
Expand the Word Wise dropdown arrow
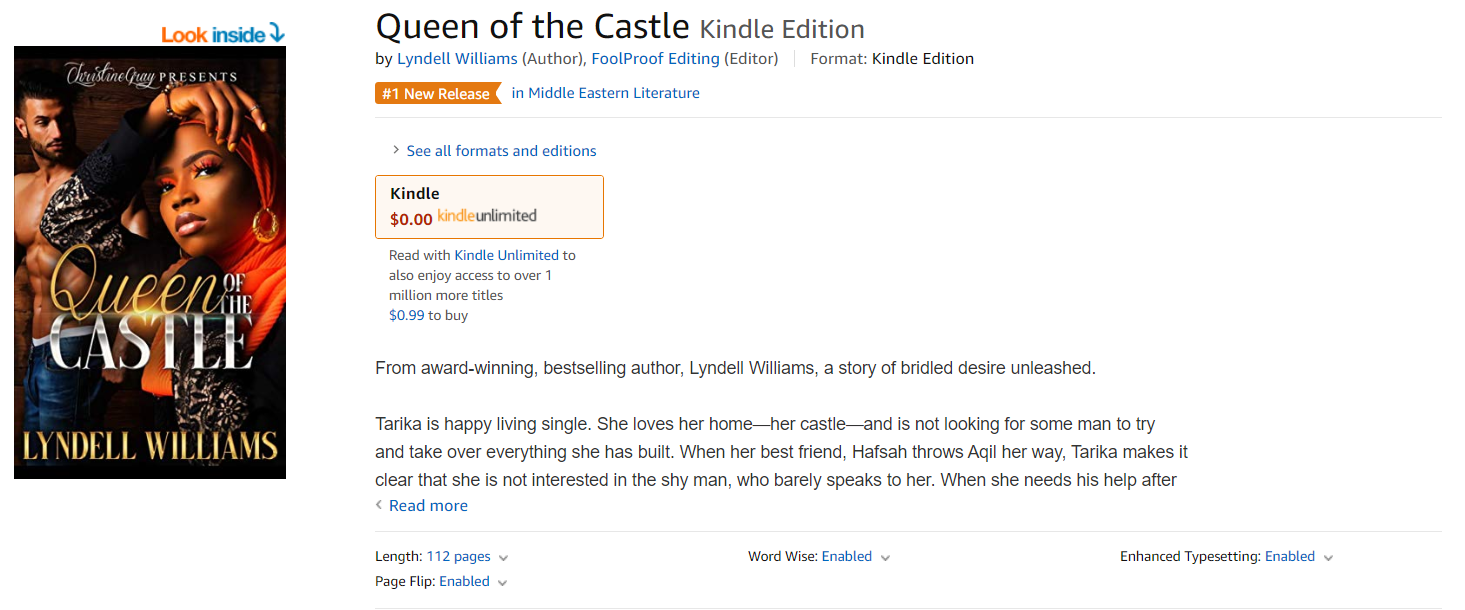[x=886, y=558]
